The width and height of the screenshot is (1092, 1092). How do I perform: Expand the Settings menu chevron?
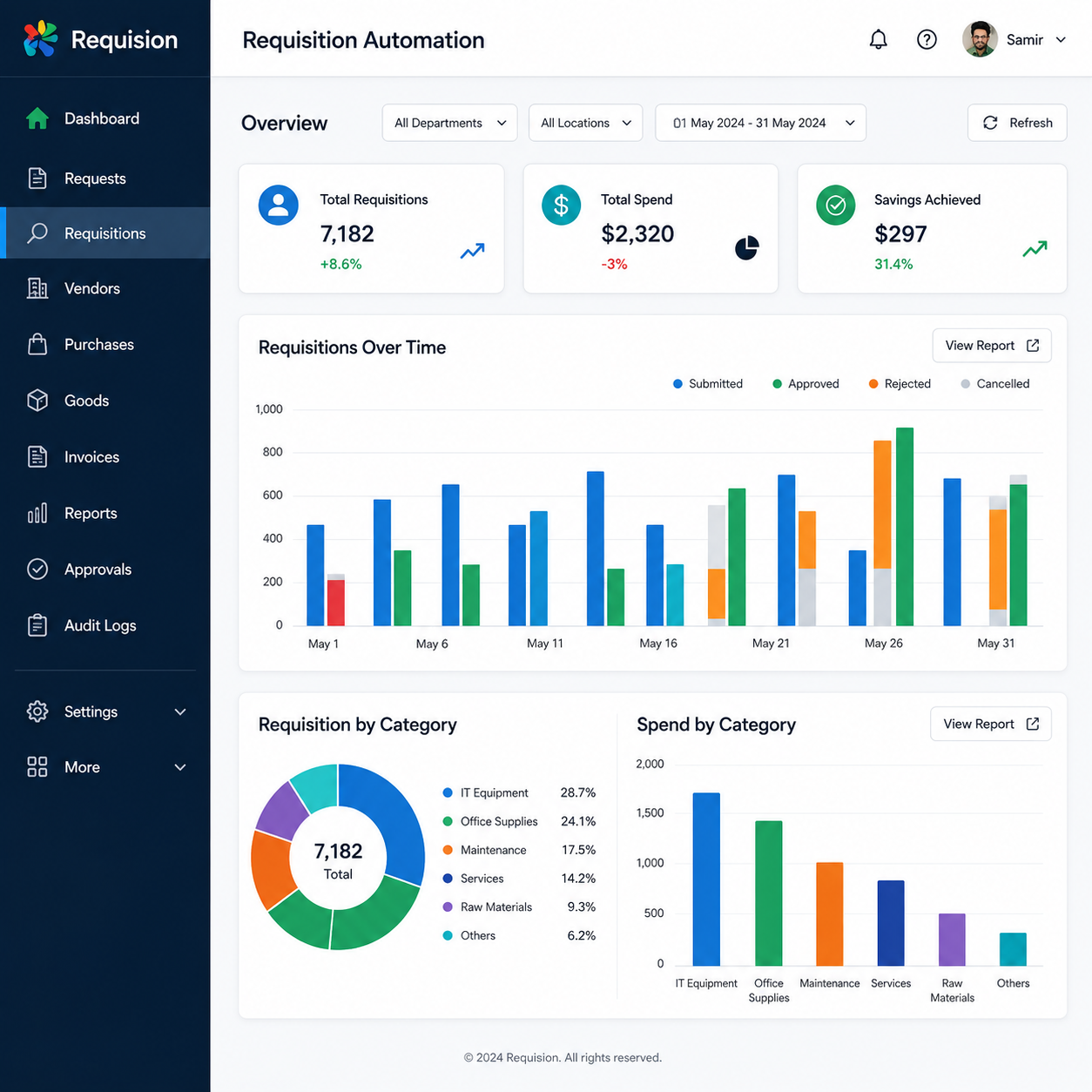(180, 711)
